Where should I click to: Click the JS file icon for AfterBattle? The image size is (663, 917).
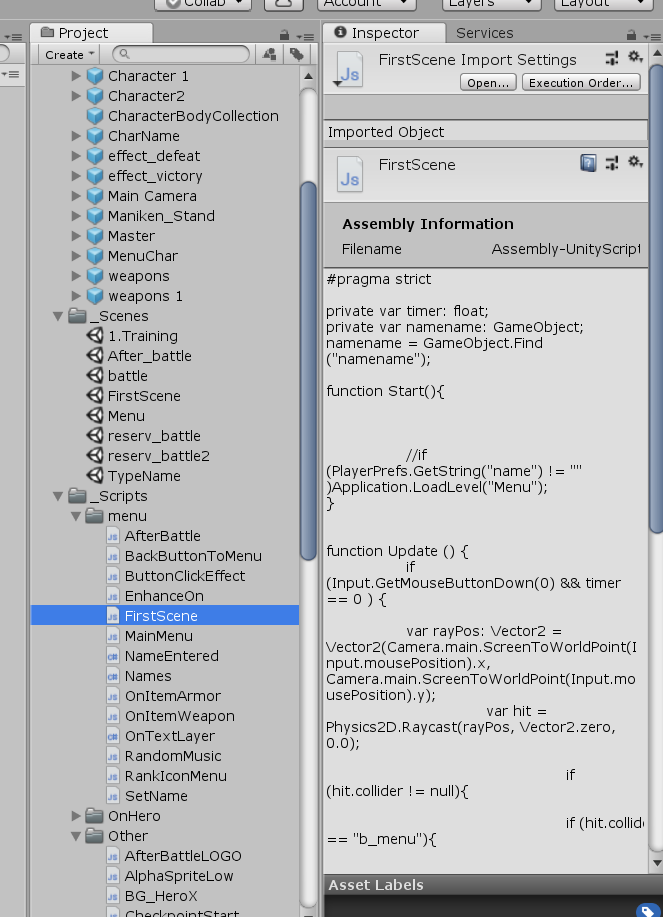click(x=113, y=536)
